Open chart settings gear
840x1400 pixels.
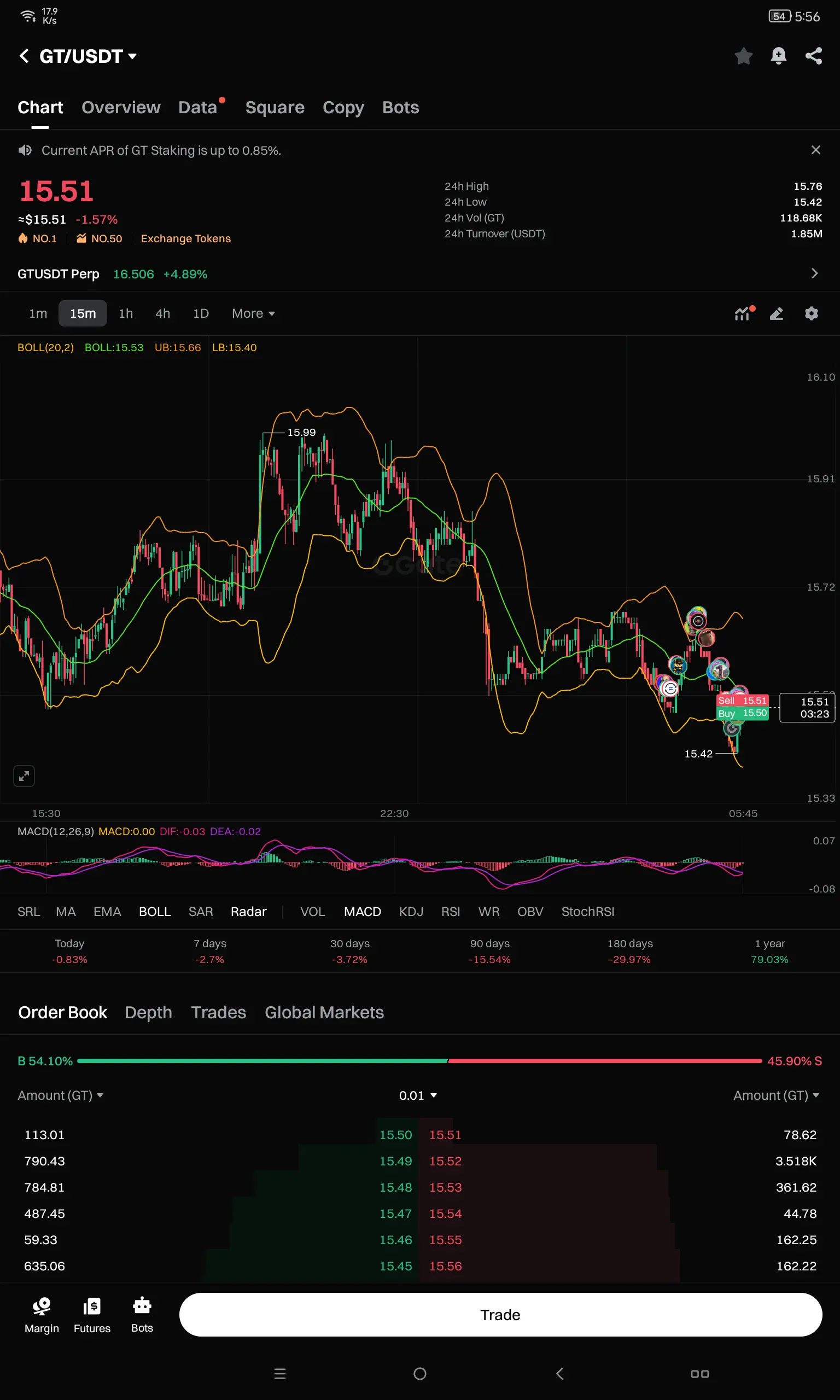click(811, 313)
